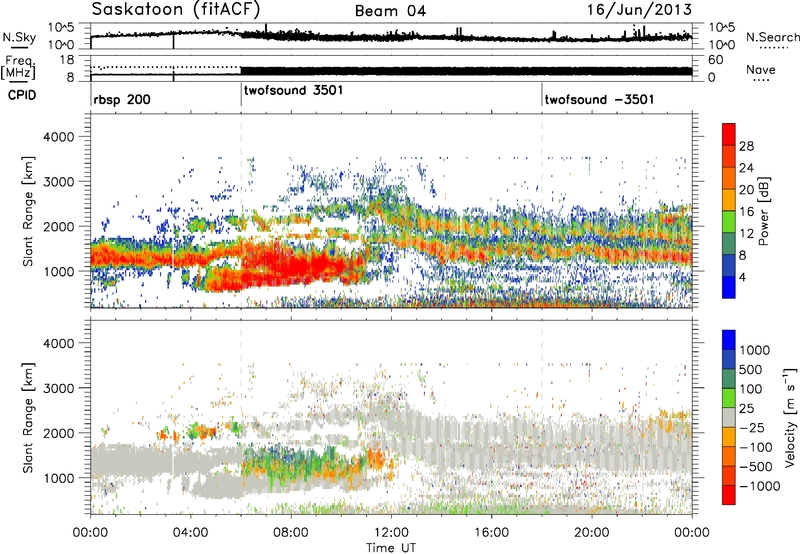This screenshot has height=554, width=800.
Task: Click the 'Saskatoon (fitACF)' title text
Action: (x=176, y=10)
